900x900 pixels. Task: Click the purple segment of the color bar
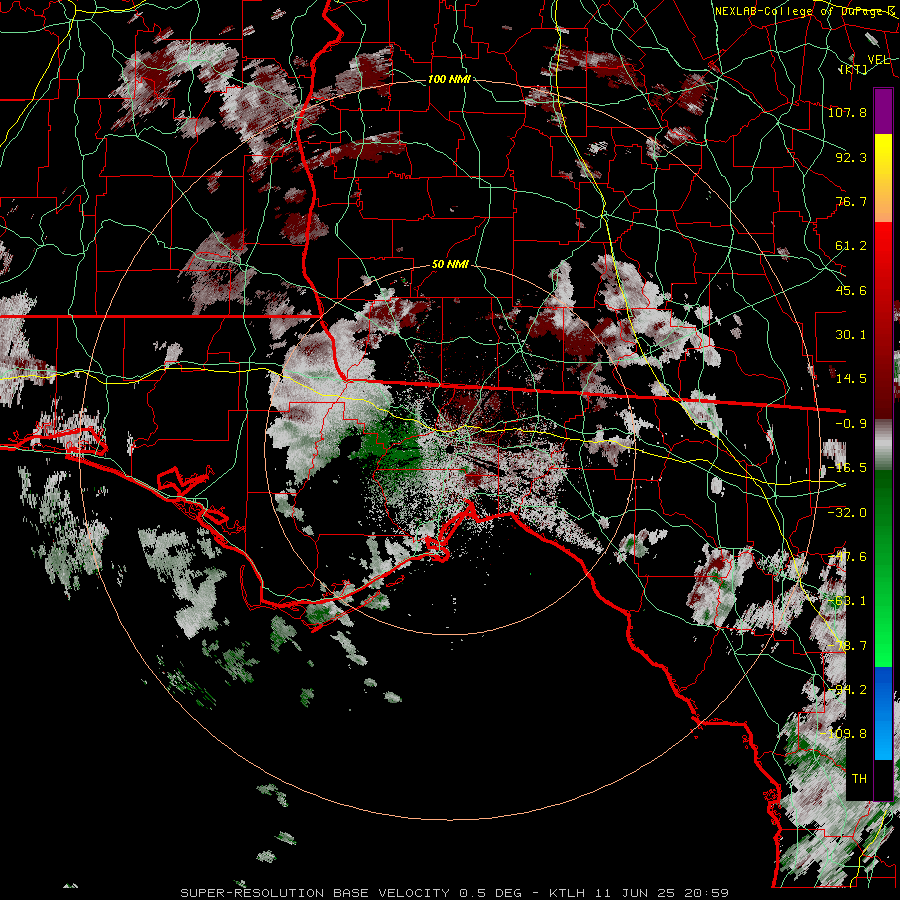coord(883,111)
